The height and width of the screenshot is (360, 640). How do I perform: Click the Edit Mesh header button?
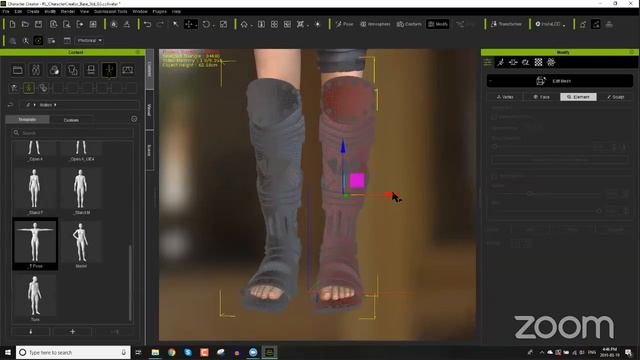coord(560,81)
